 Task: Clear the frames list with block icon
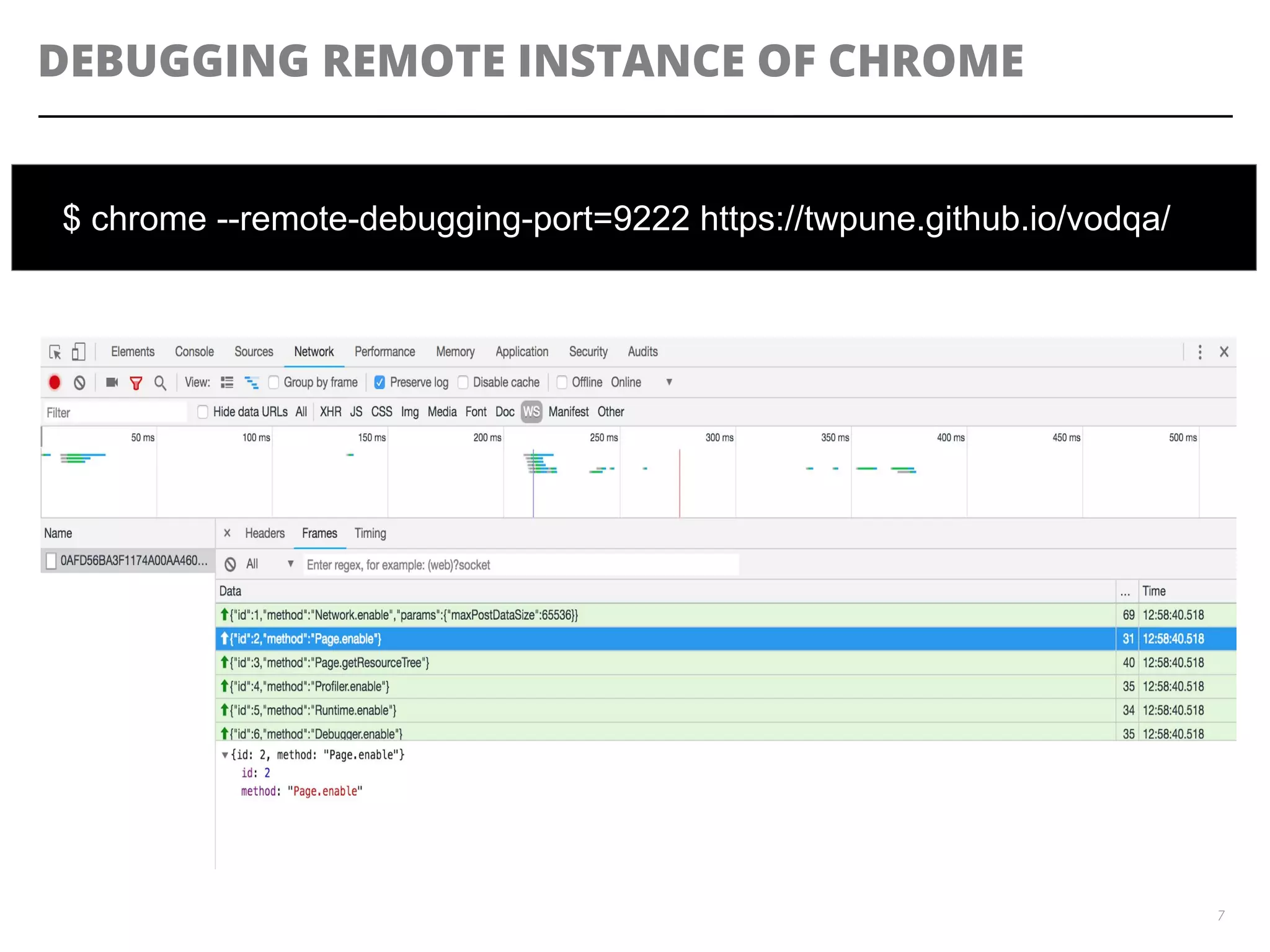[x=230, y=565]
